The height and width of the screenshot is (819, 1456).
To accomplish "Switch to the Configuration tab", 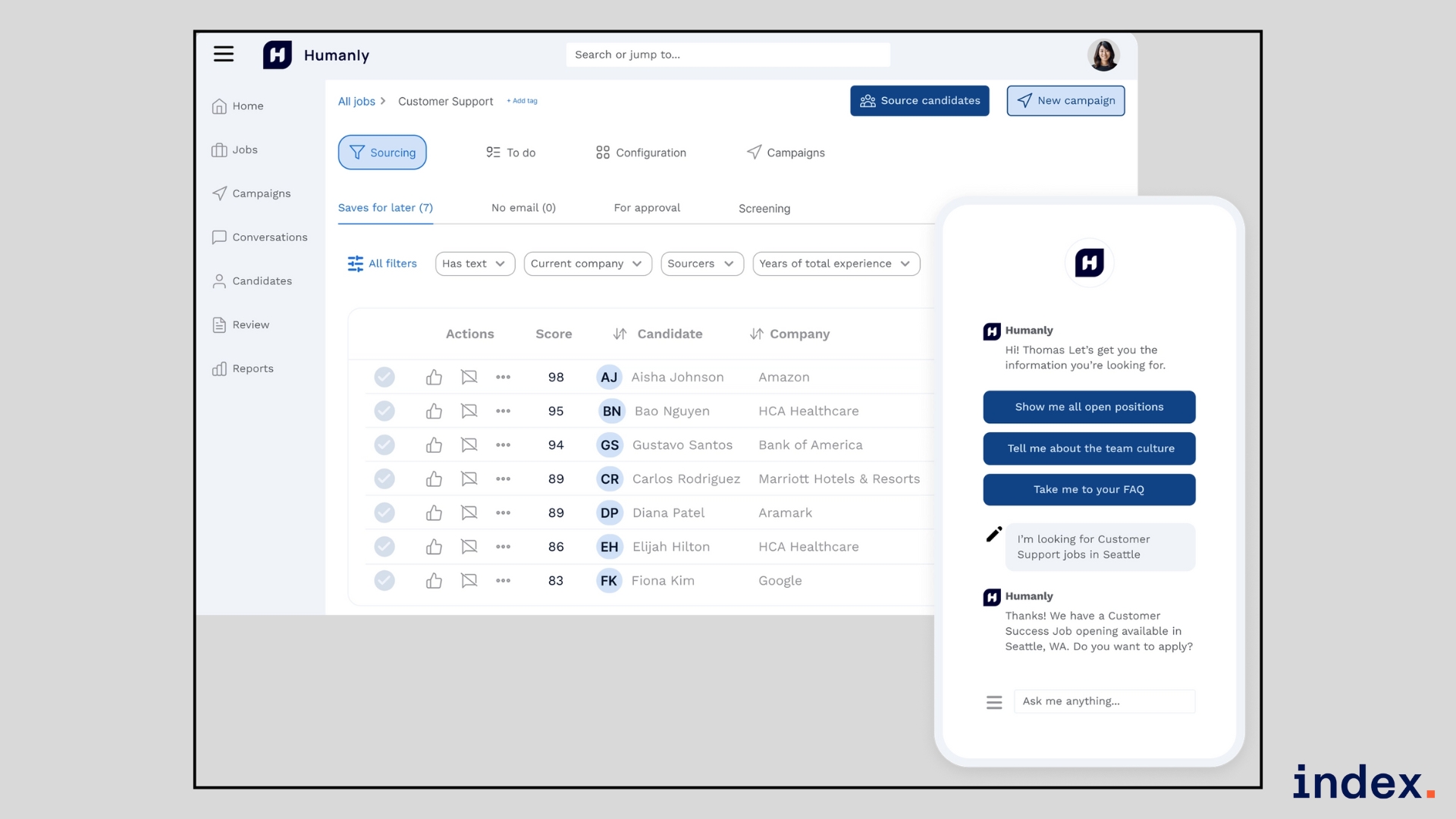I will (641, 152).
